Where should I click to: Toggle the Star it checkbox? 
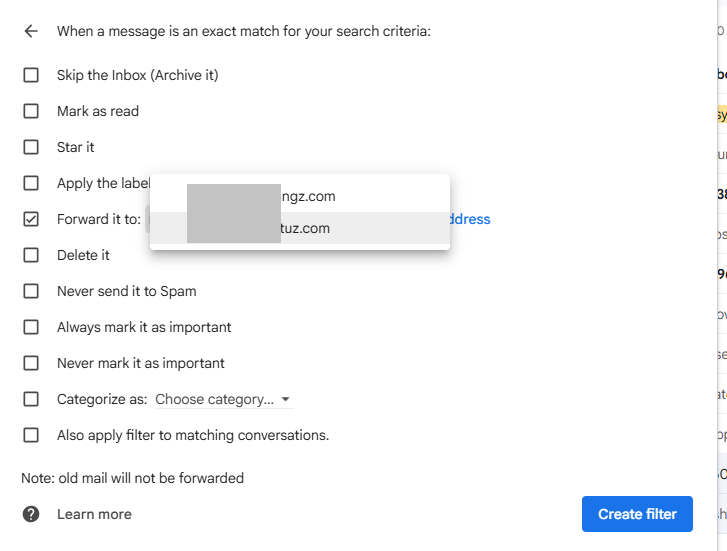[x=31, y=147]
